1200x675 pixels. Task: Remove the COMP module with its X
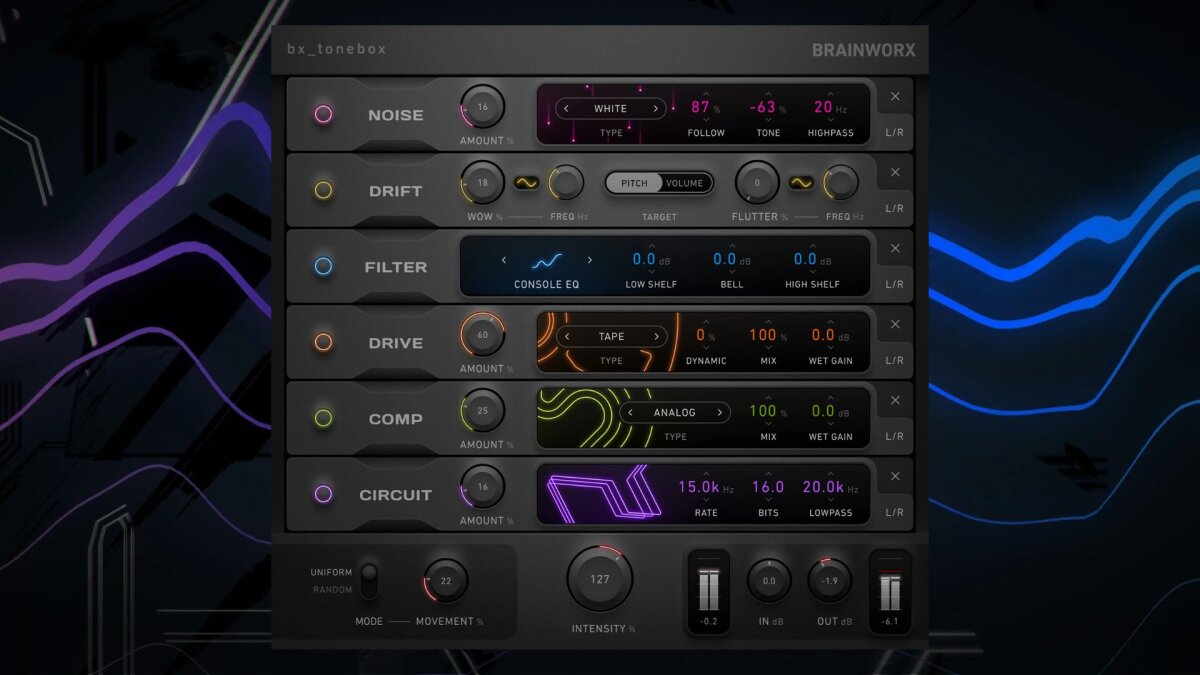(x=895, y=401)
